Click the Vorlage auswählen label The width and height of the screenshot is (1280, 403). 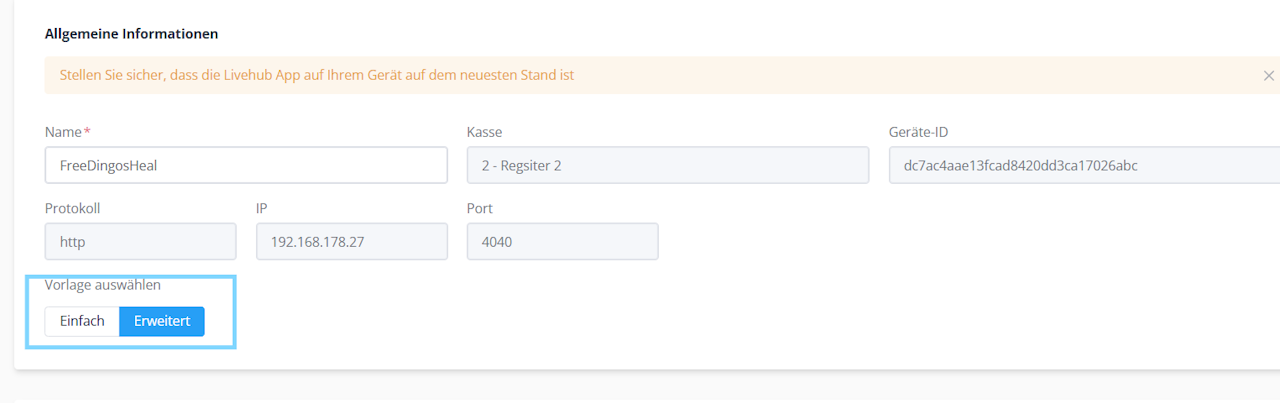click(103, 285)
